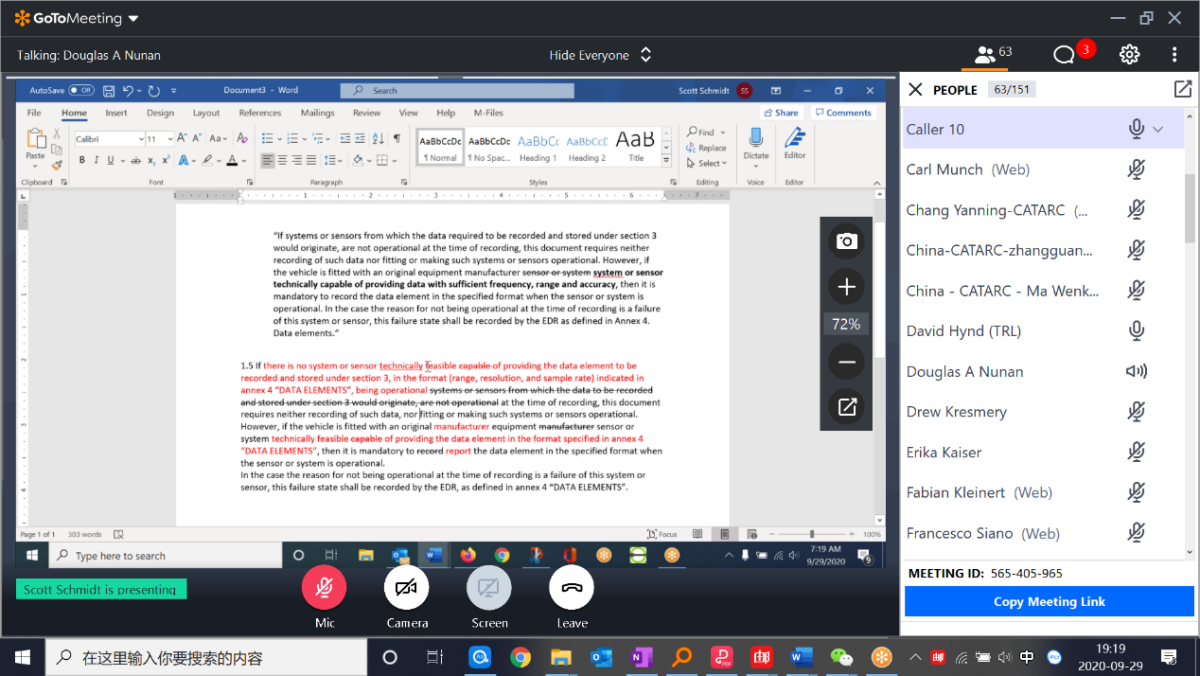
Task: Click Copy Meeting Link
Action: 1049,601
